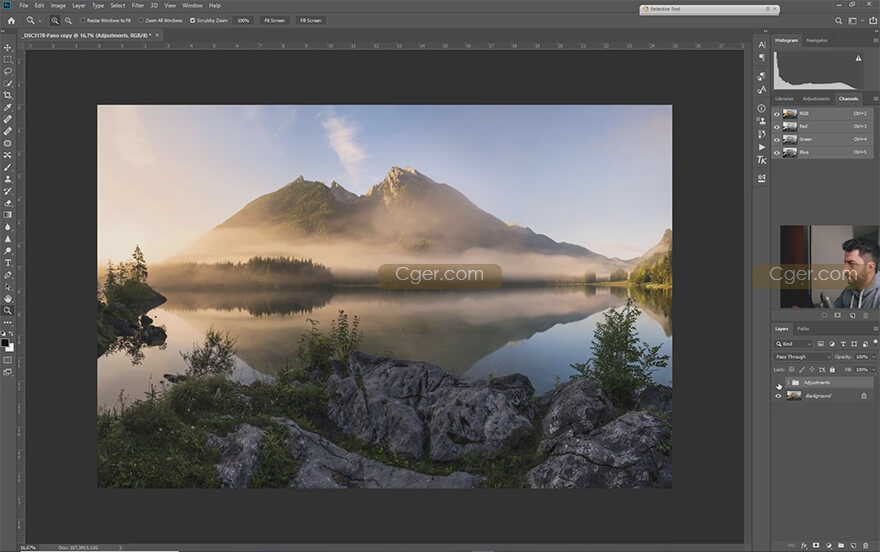This screenshot has height=552, width=880.
Task: Select the Eraser tool
Action: [x=8, y=203]
